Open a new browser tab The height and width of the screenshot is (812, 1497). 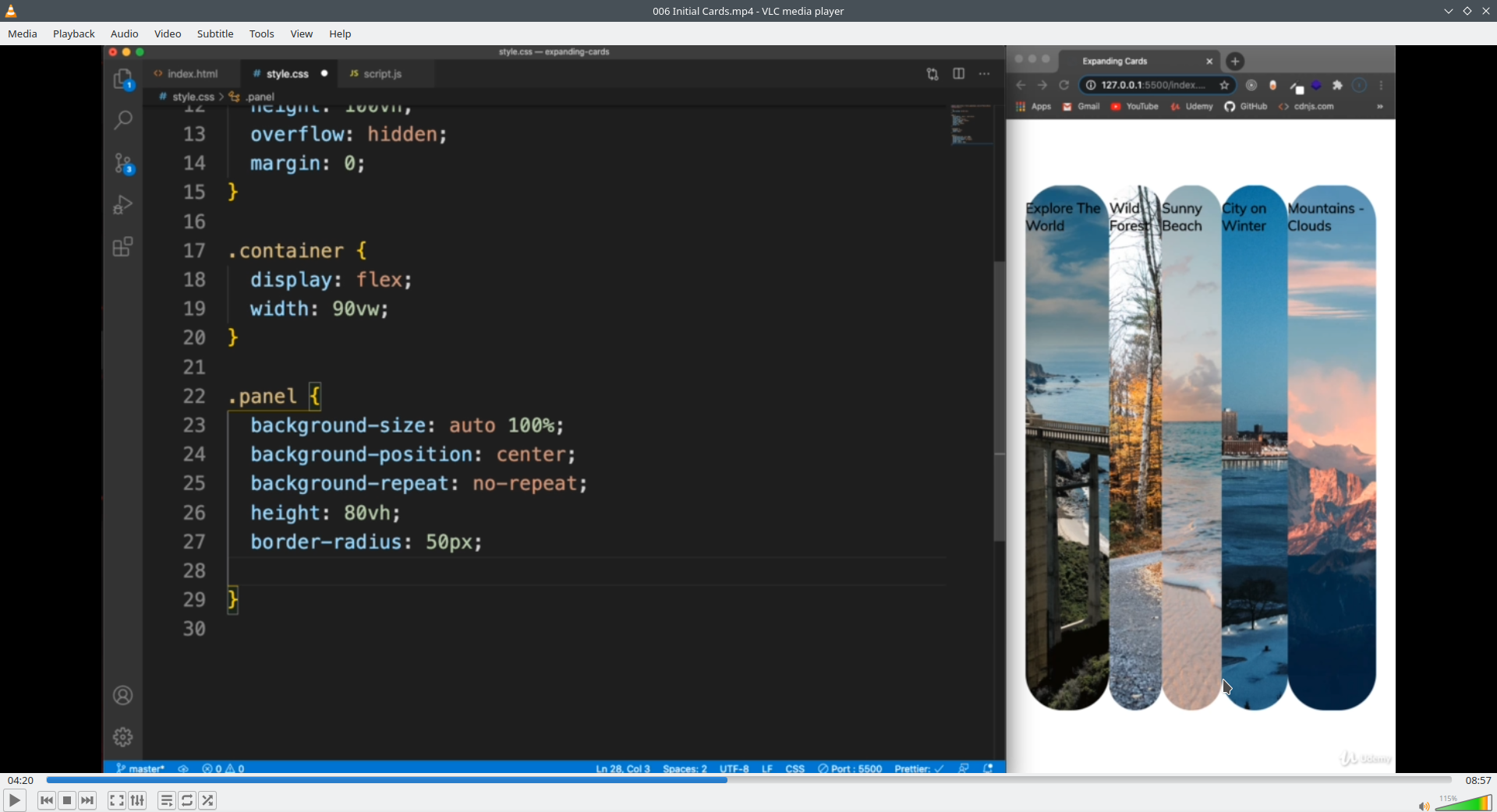coord(1235,61)
